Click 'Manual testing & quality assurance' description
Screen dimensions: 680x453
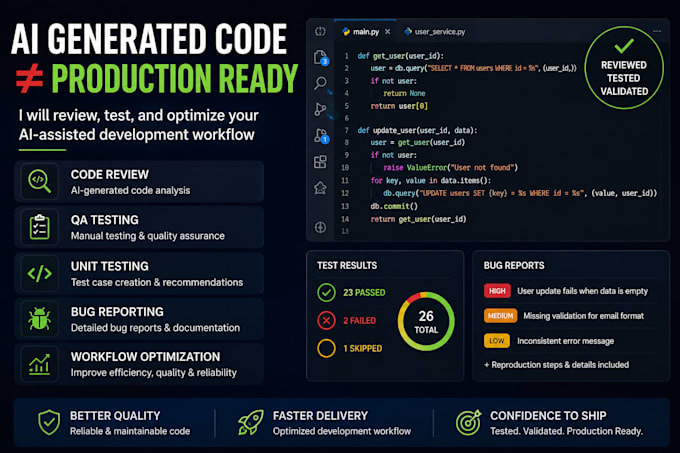(x=148, y=236)
